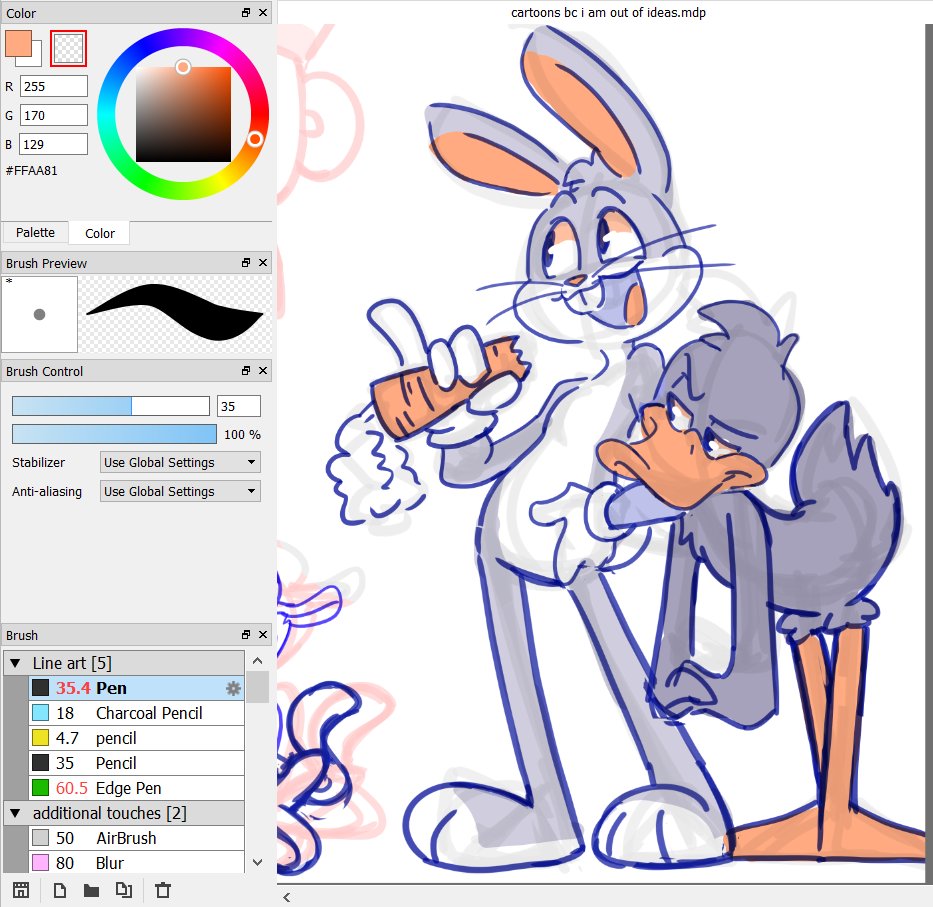Image resolution: width=933 pixels, height=907 pixels.
Task: Select the Edge Pen brush
Action: (137, 788)
